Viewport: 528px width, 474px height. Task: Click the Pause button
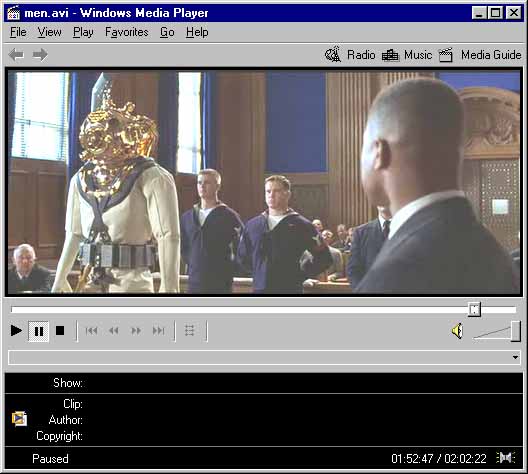39,331
